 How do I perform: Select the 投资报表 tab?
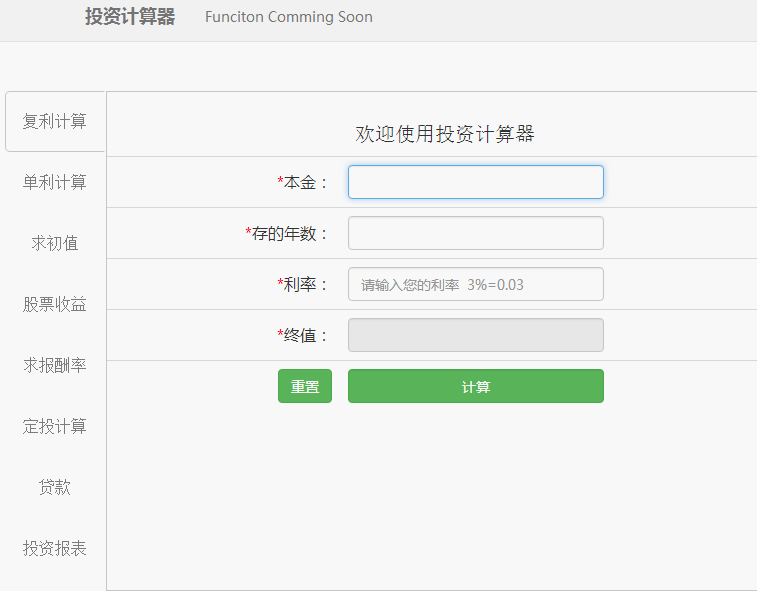[55, 548]
